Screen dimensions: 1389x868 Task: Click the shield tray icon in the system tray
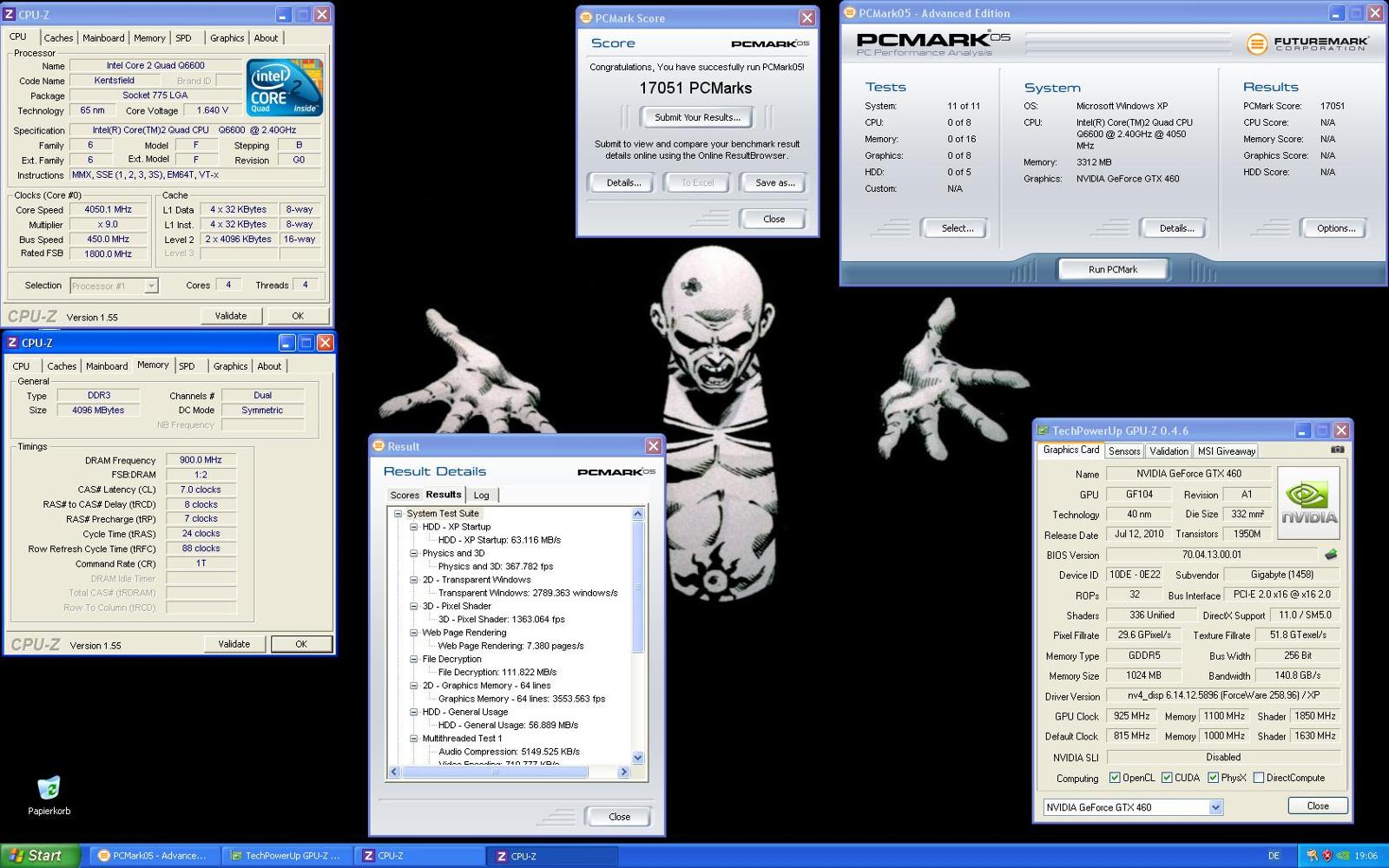1327,856
